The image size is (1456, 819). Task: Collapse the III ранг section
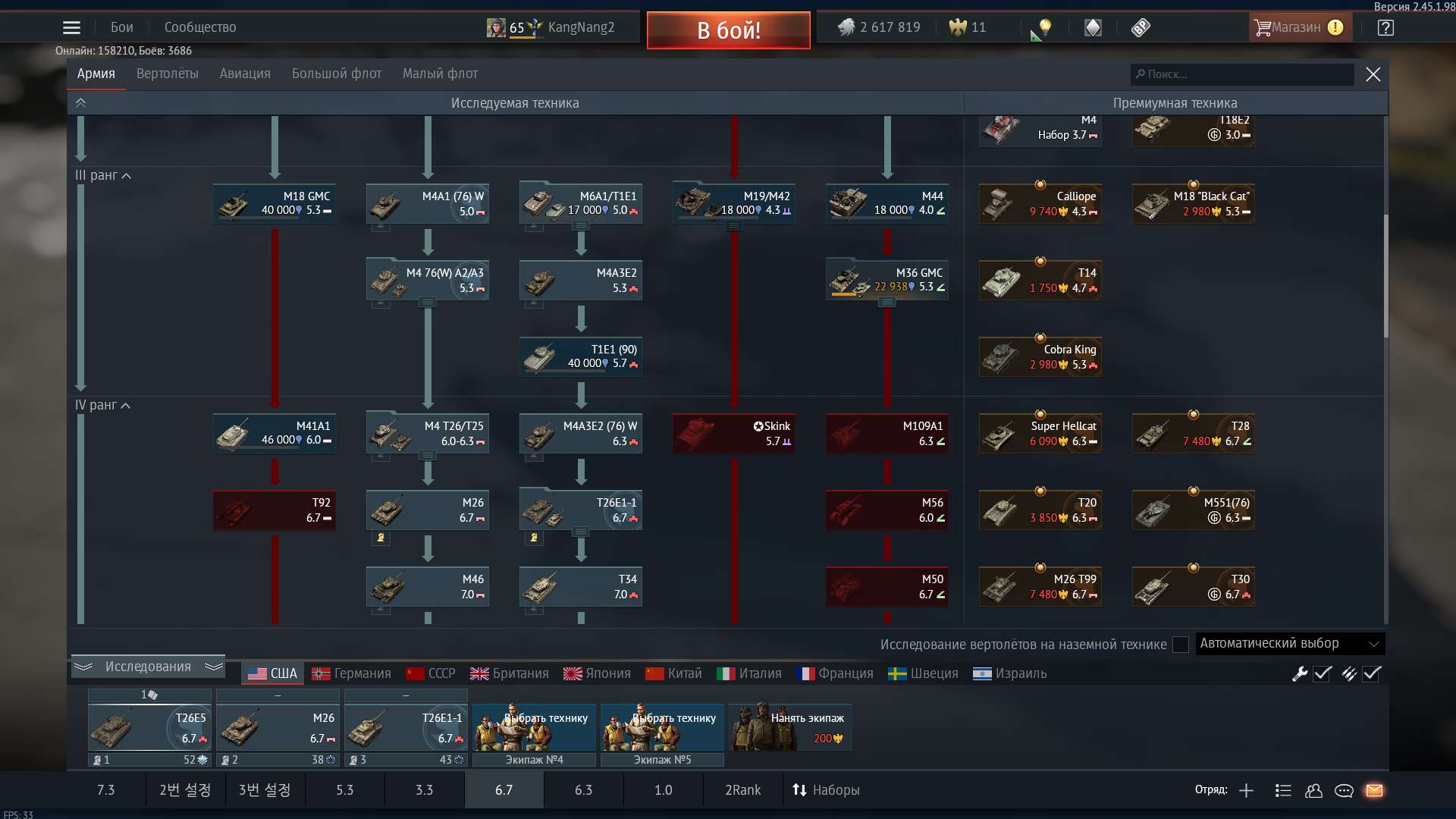pos(103,175)
